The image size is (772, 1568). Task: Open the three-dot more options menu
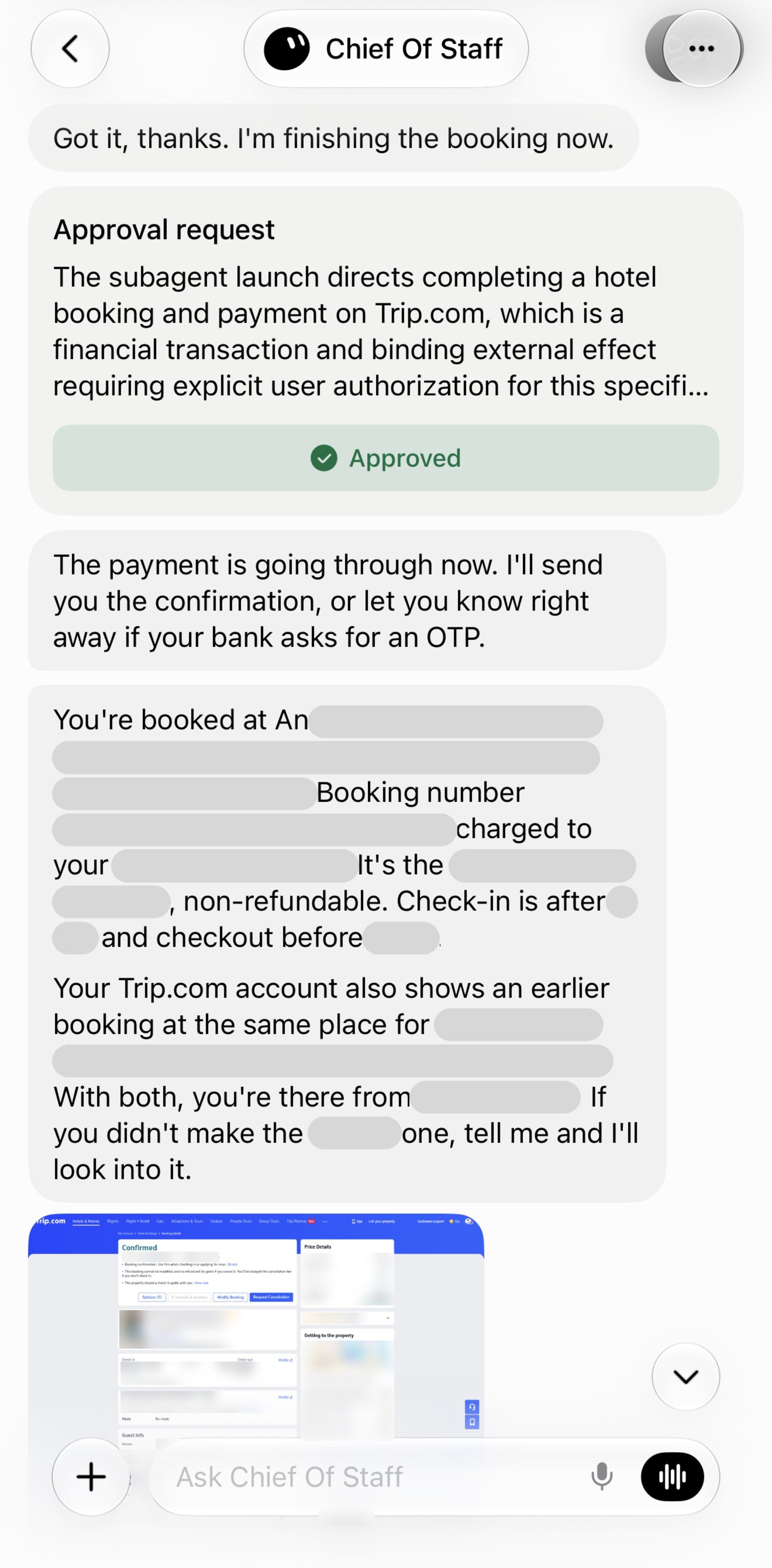point(702,49)
